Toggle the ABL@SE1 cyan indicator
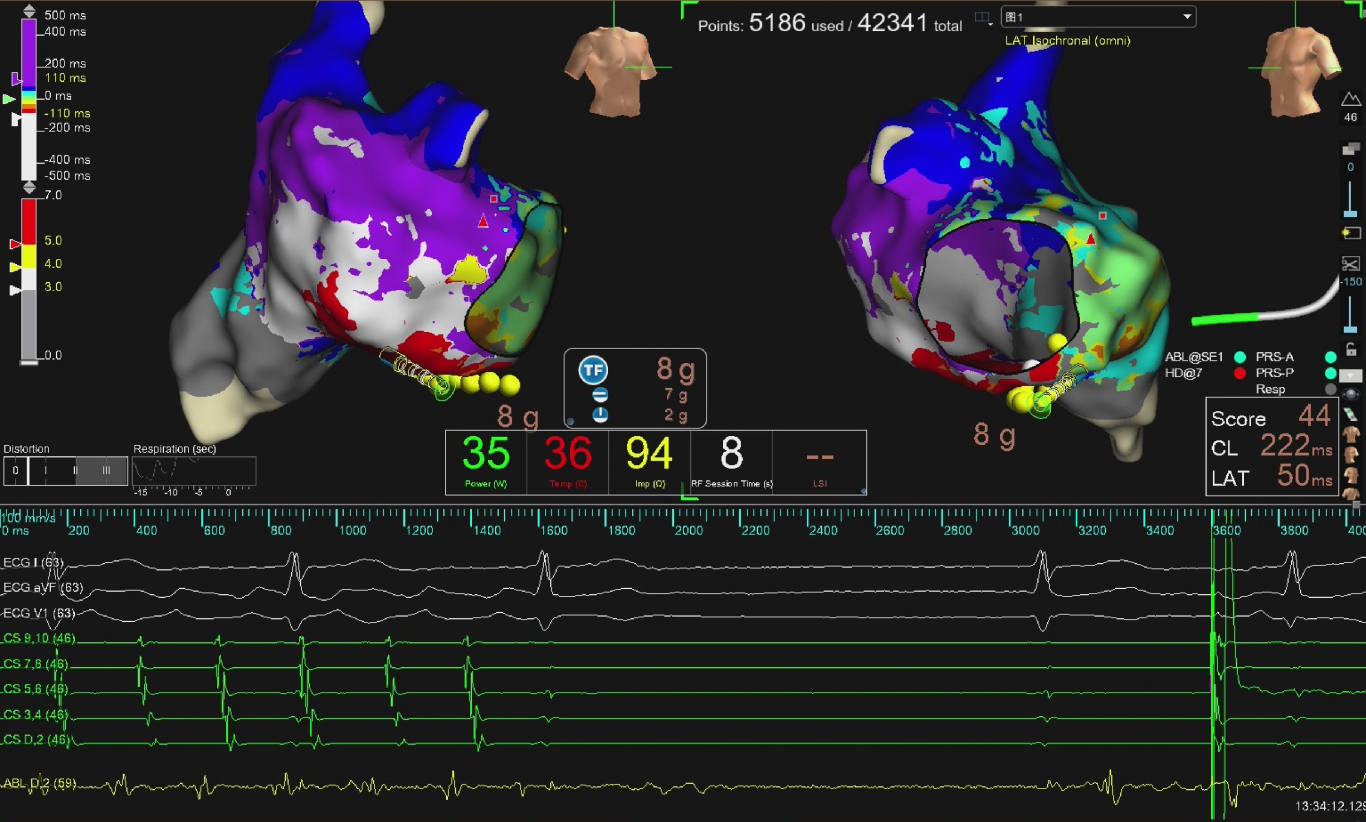 point(1240,357)
